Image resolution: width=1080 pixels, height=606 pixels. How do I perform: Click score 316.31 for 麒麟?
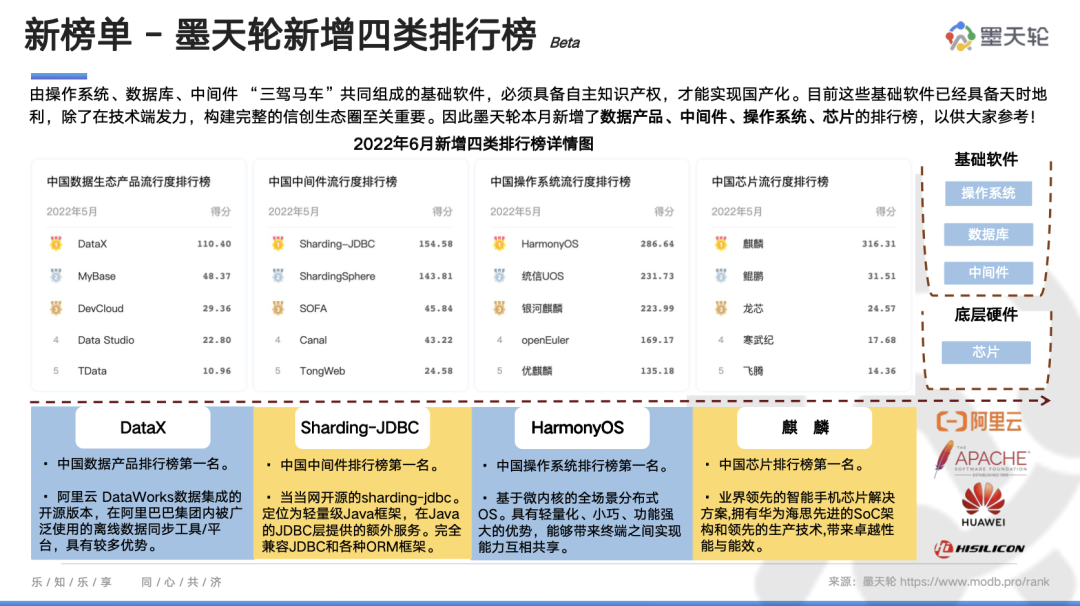tap(879, 244)
